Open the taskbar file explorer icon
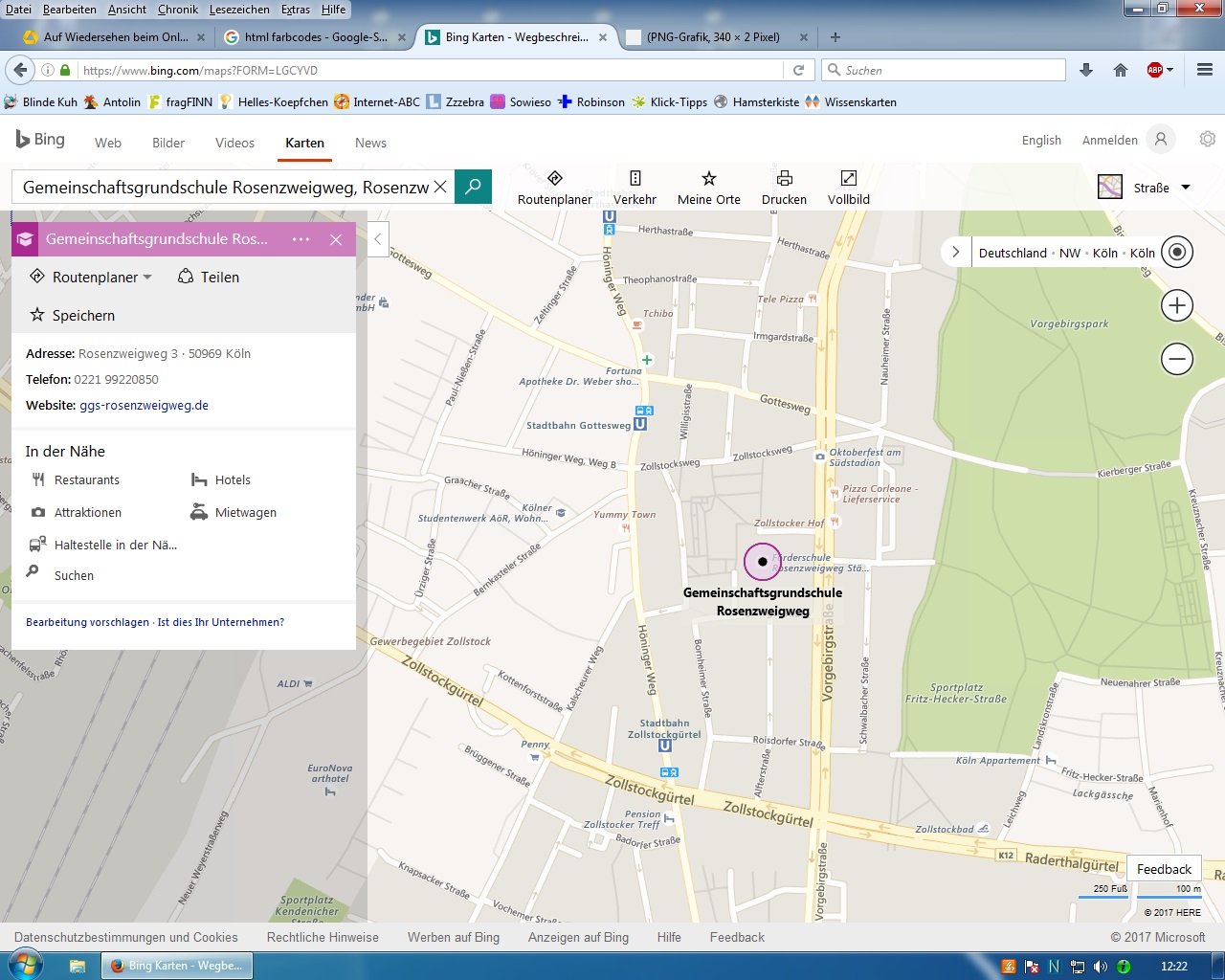Image resolution: width=1225 pixels, height=980 pixels. coord(78,966)
